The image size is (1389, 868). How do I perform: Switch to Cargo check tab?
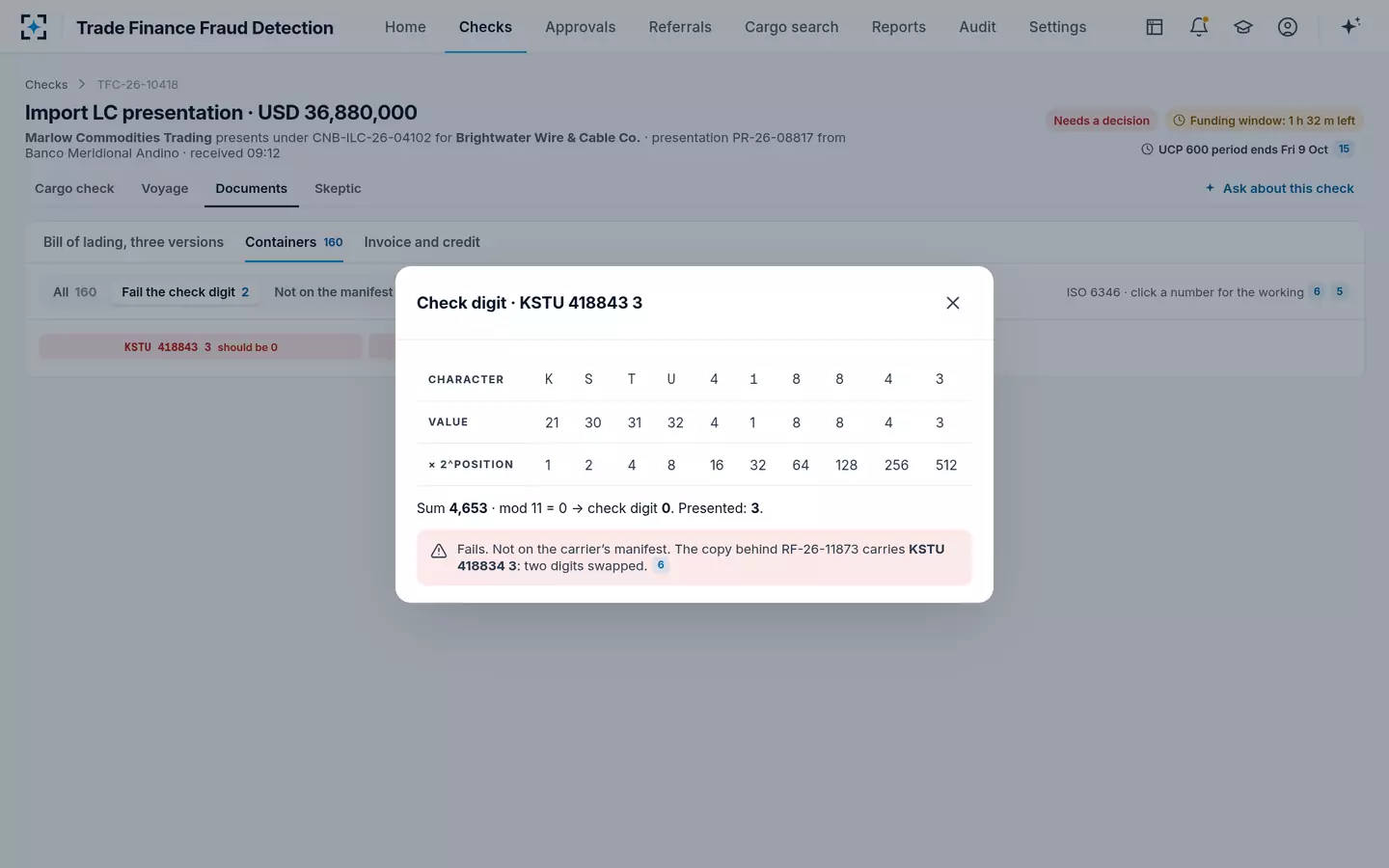74,188
